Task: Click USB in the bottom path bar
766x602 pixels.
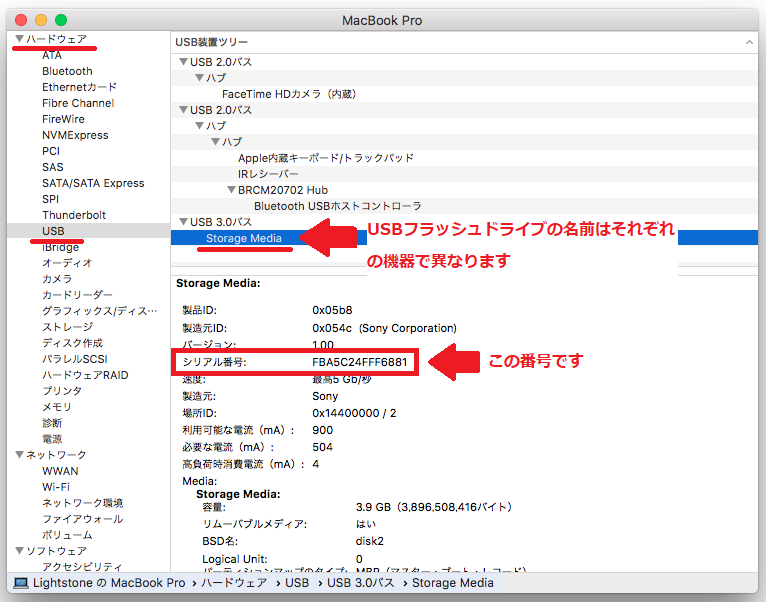Action: pyautogui.click(x=297, y=583)
